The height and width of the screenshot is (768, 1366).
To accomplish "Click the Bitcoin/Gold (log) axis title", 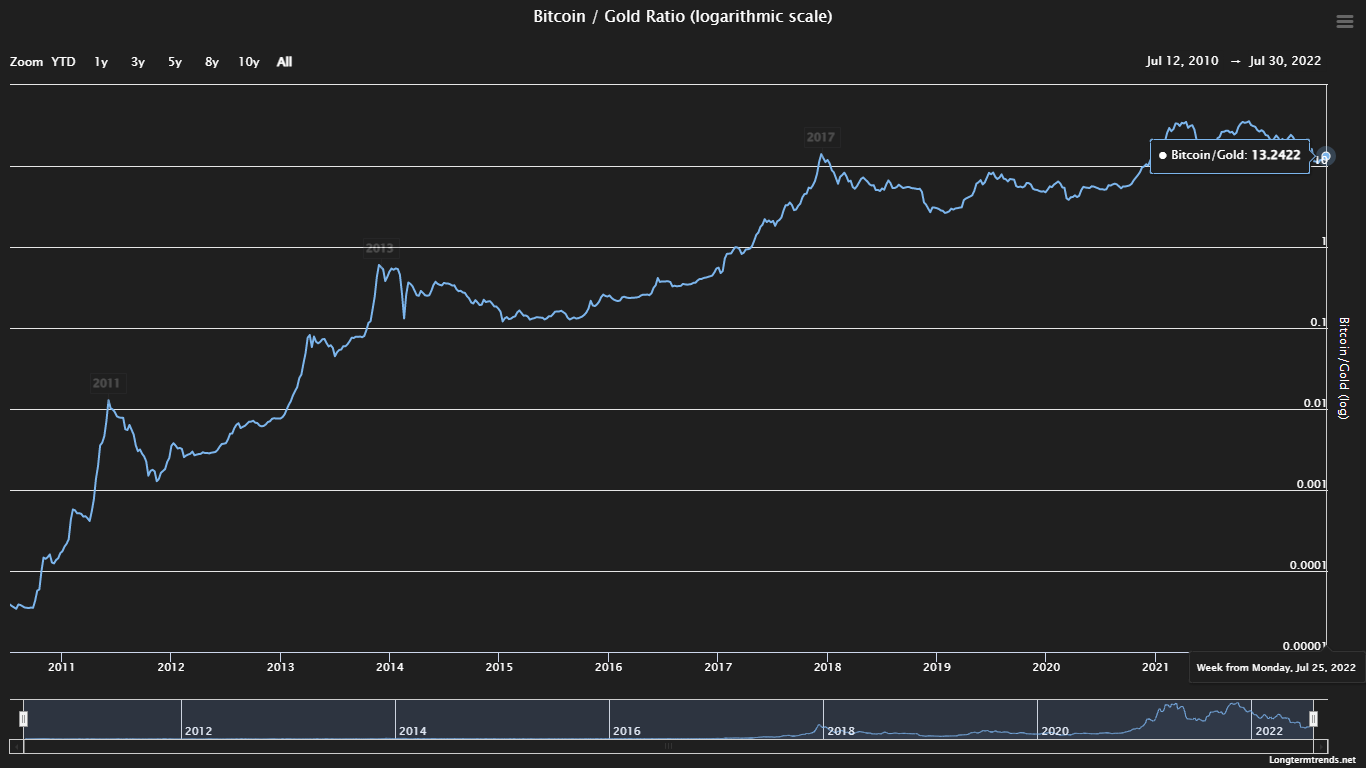I will tap(1344, 368).
